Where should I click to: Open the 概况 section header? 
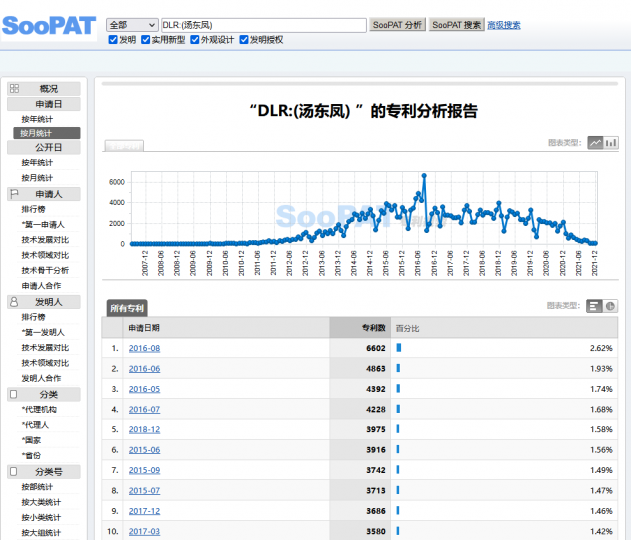(x=44, y=89)
